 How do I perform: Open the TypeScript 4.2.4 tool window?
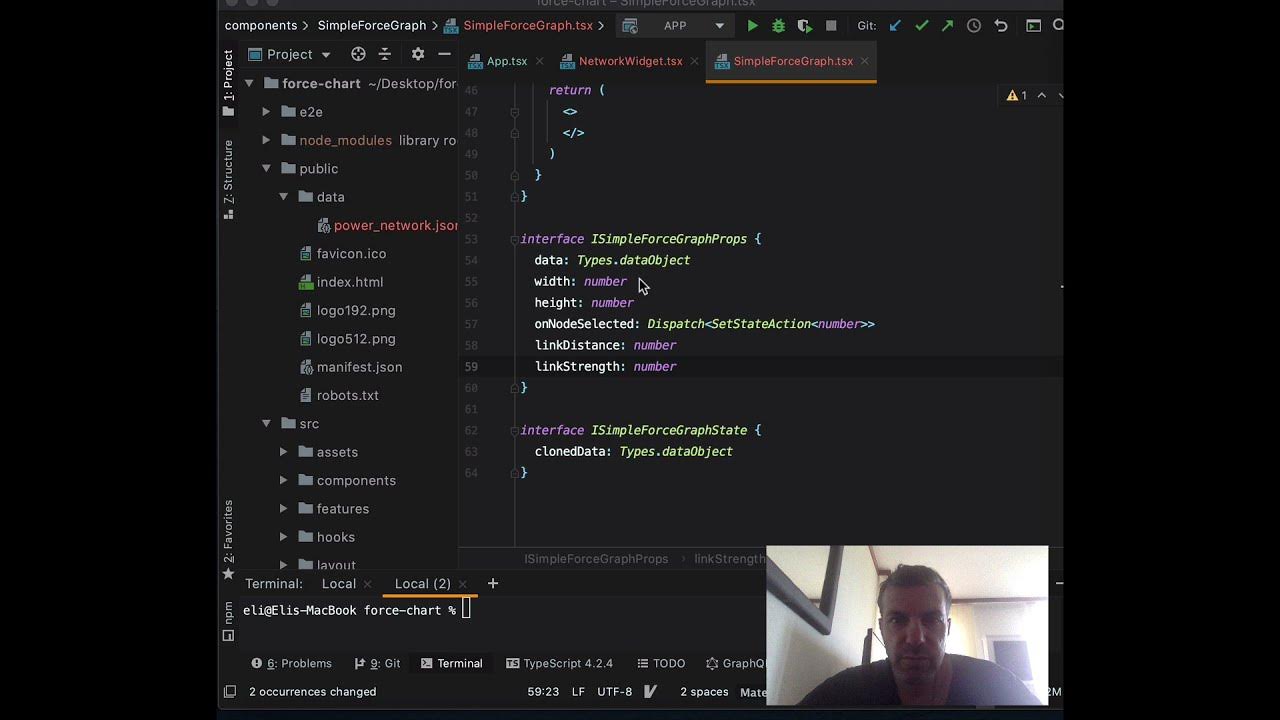[560, 663]
